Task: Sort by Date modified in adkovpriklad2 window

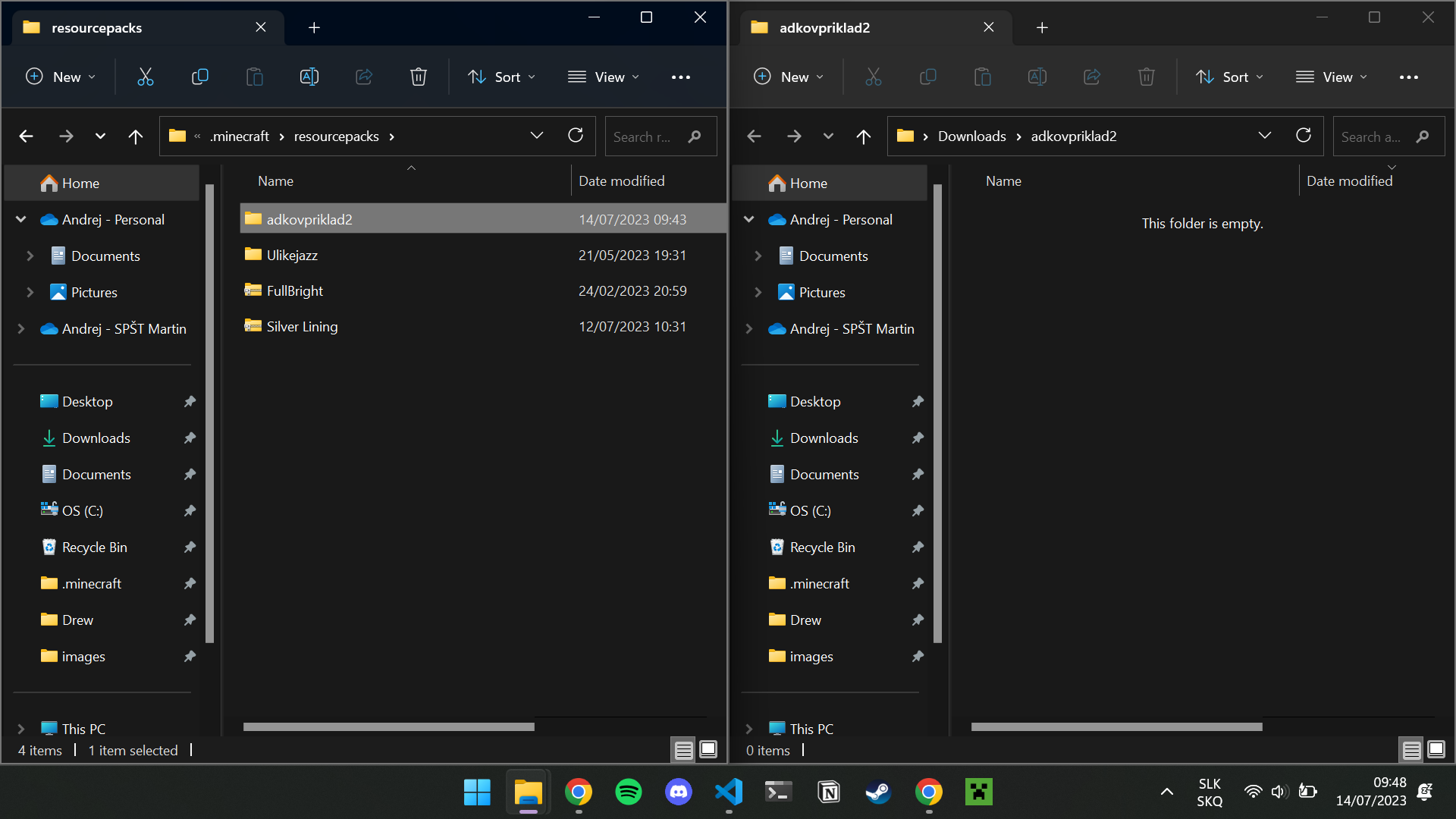Action: click(1349, 181)
